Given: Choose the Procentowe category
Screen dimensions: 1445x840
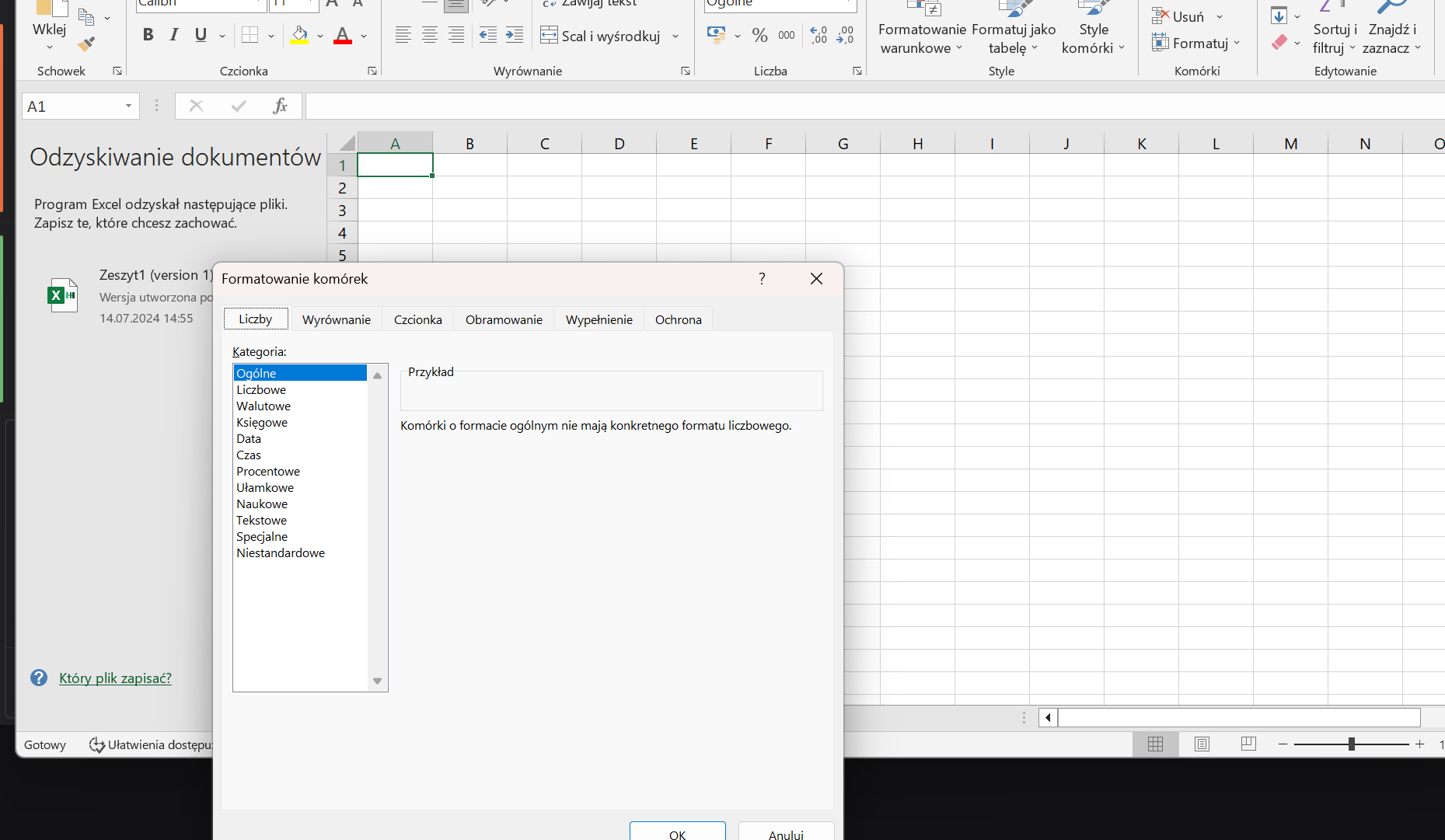Looking at the screenshot, I should pos(268,471).
